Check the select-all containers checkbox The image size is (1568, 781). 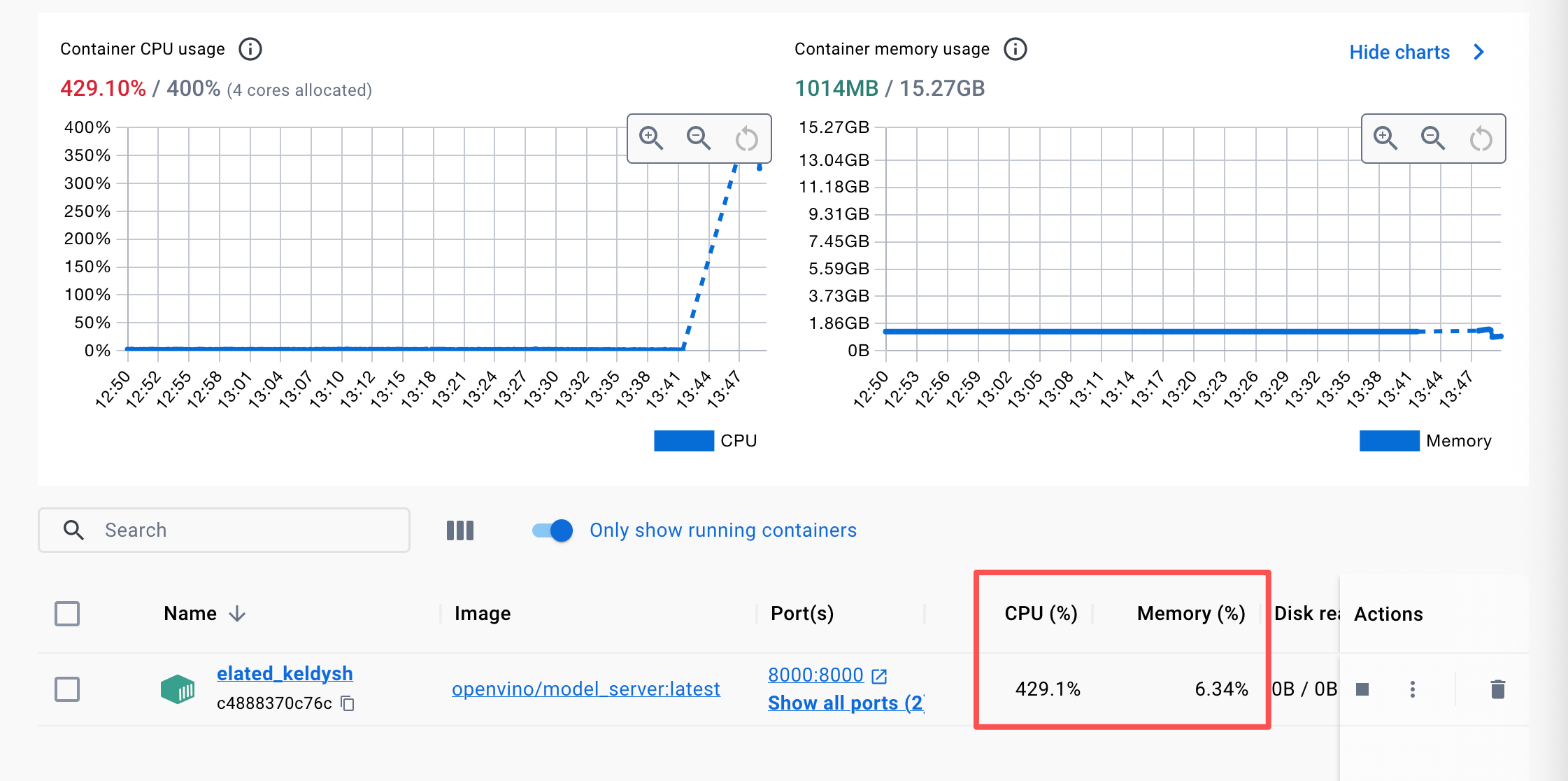67,614
